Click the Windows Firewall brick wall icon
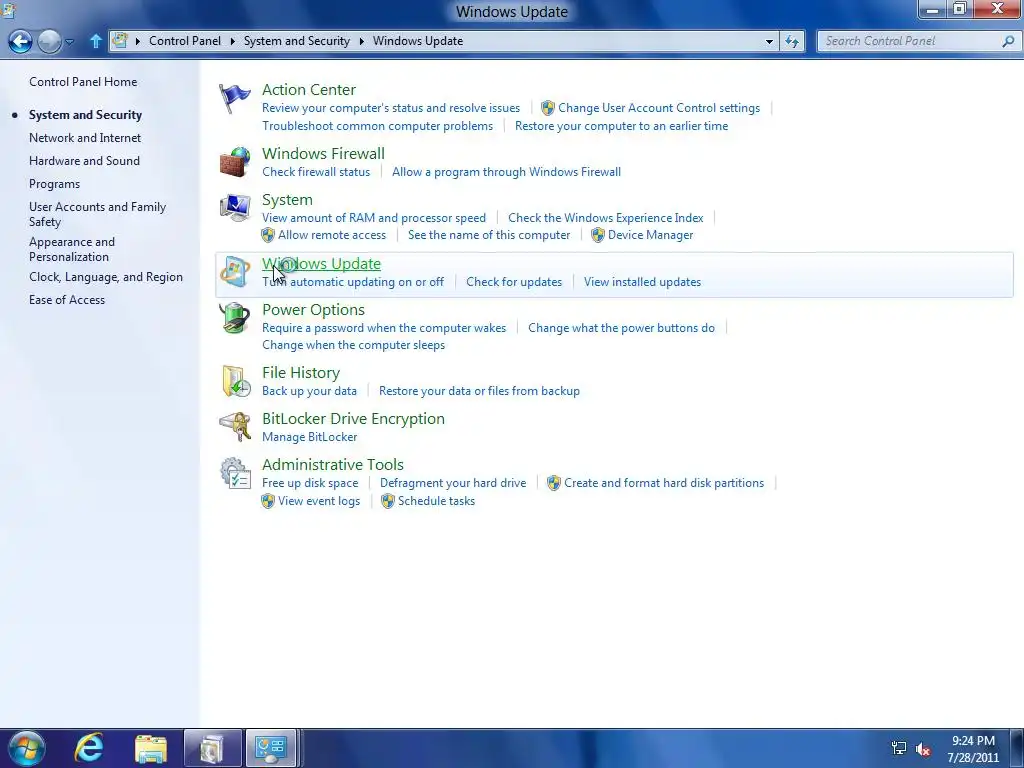 click(x=234, y=162)
